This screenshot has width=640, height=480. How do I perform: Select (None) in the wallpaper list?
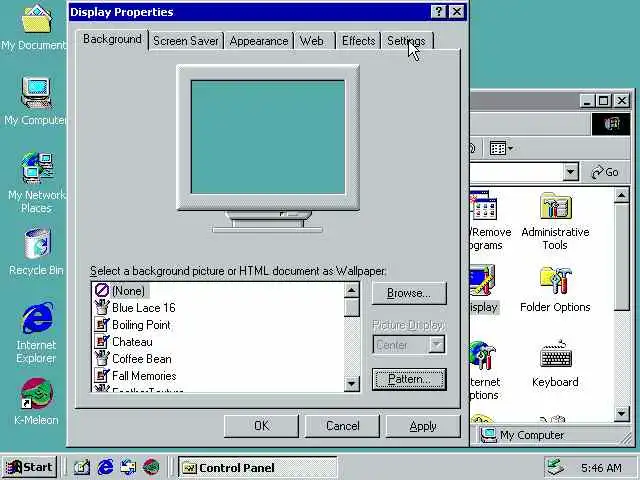tap(128, 291)
